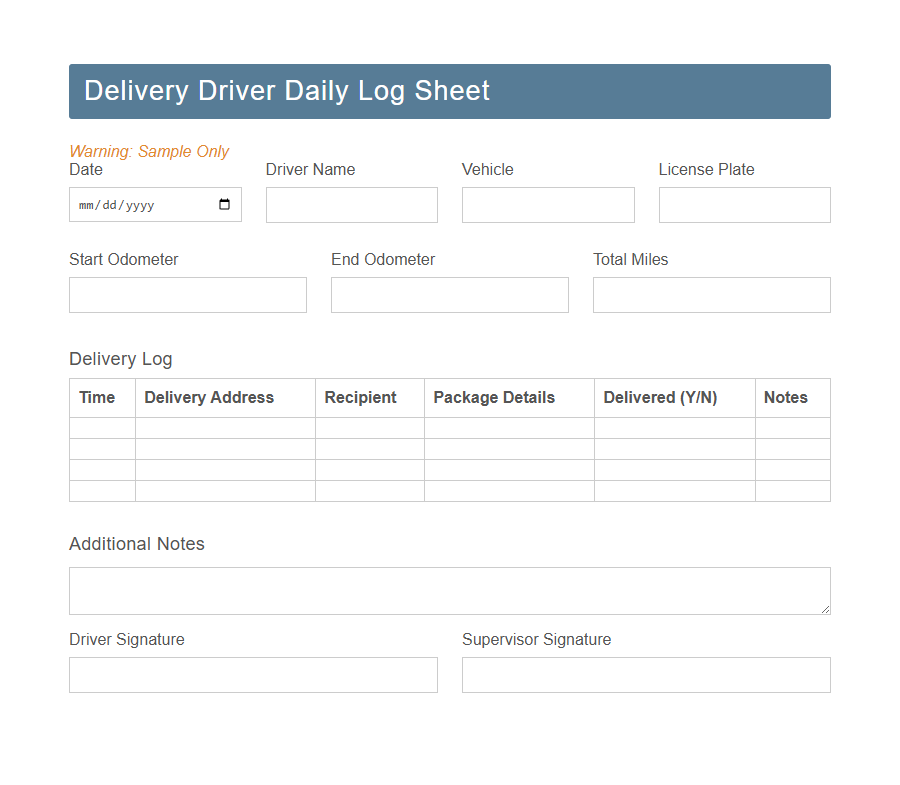Click the first Delivered (Y/N) cell
900x785 pixels.
tap(674, 427)
